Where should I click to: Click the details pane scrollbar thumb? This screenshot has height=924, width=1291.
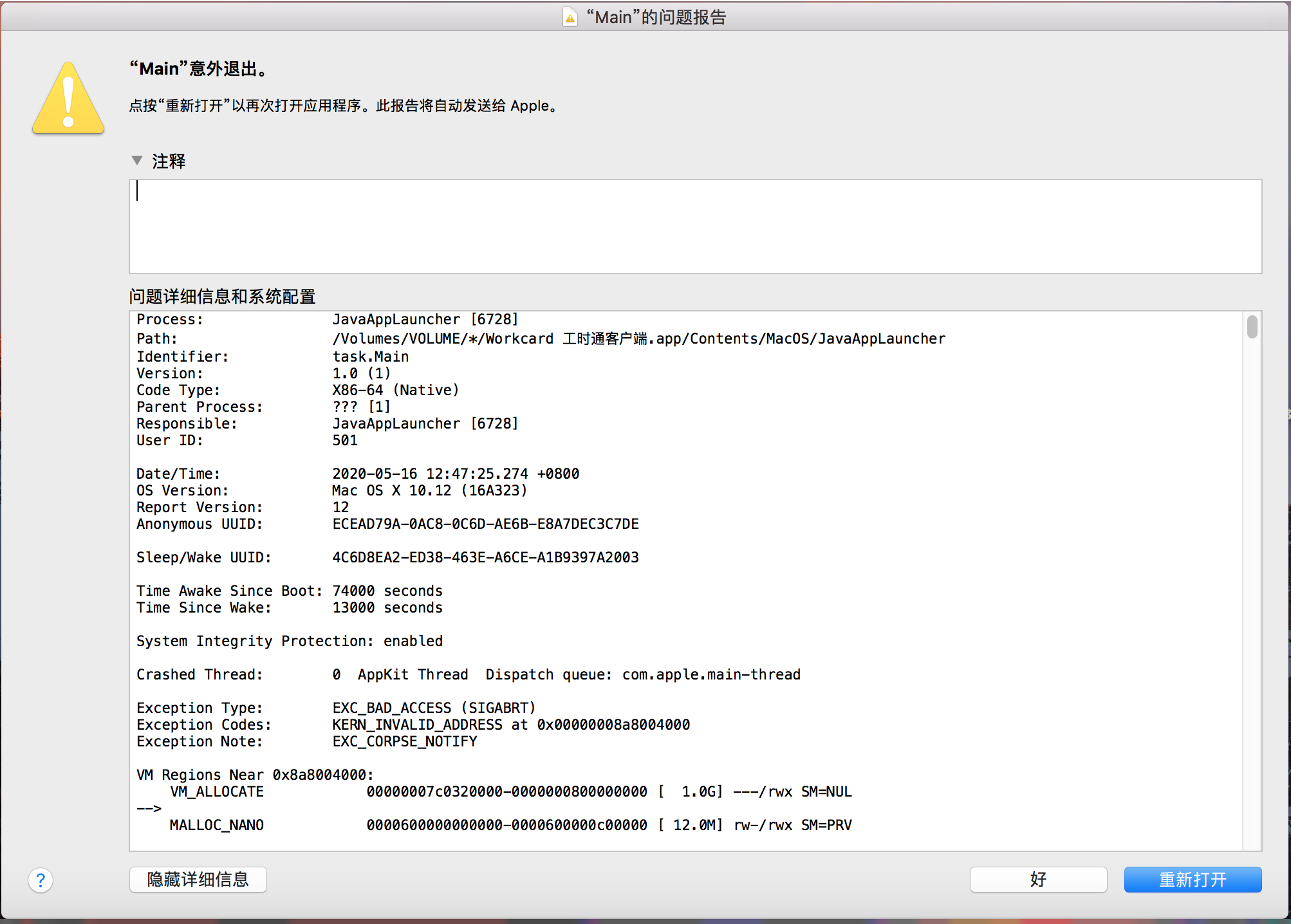(1252, 327)
